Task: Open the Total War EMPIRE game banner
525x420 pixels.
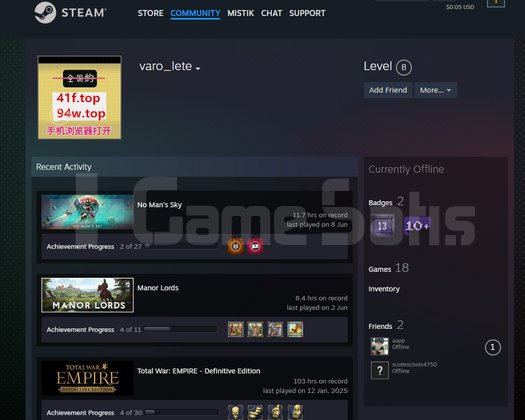Action: (x=87, y=378)
